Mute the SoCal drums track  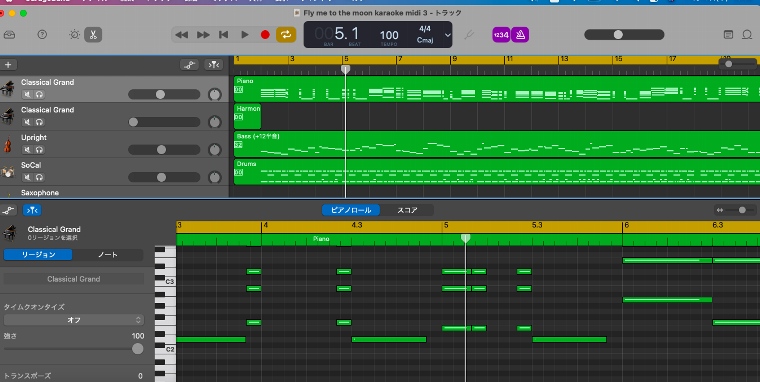pyautogui.click(x=28, y=177)
